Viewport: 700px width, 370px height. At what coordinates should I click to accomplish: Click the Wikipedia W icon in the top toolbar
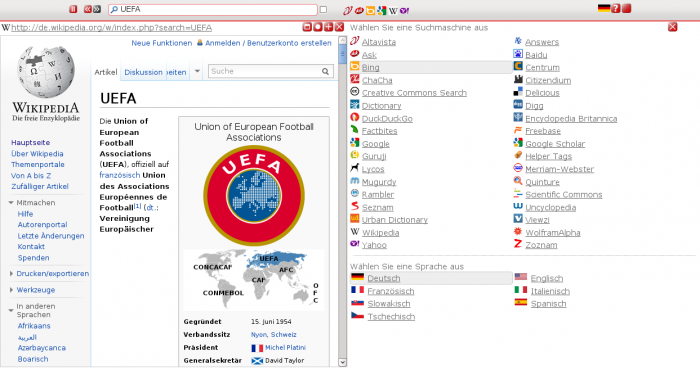393,10
